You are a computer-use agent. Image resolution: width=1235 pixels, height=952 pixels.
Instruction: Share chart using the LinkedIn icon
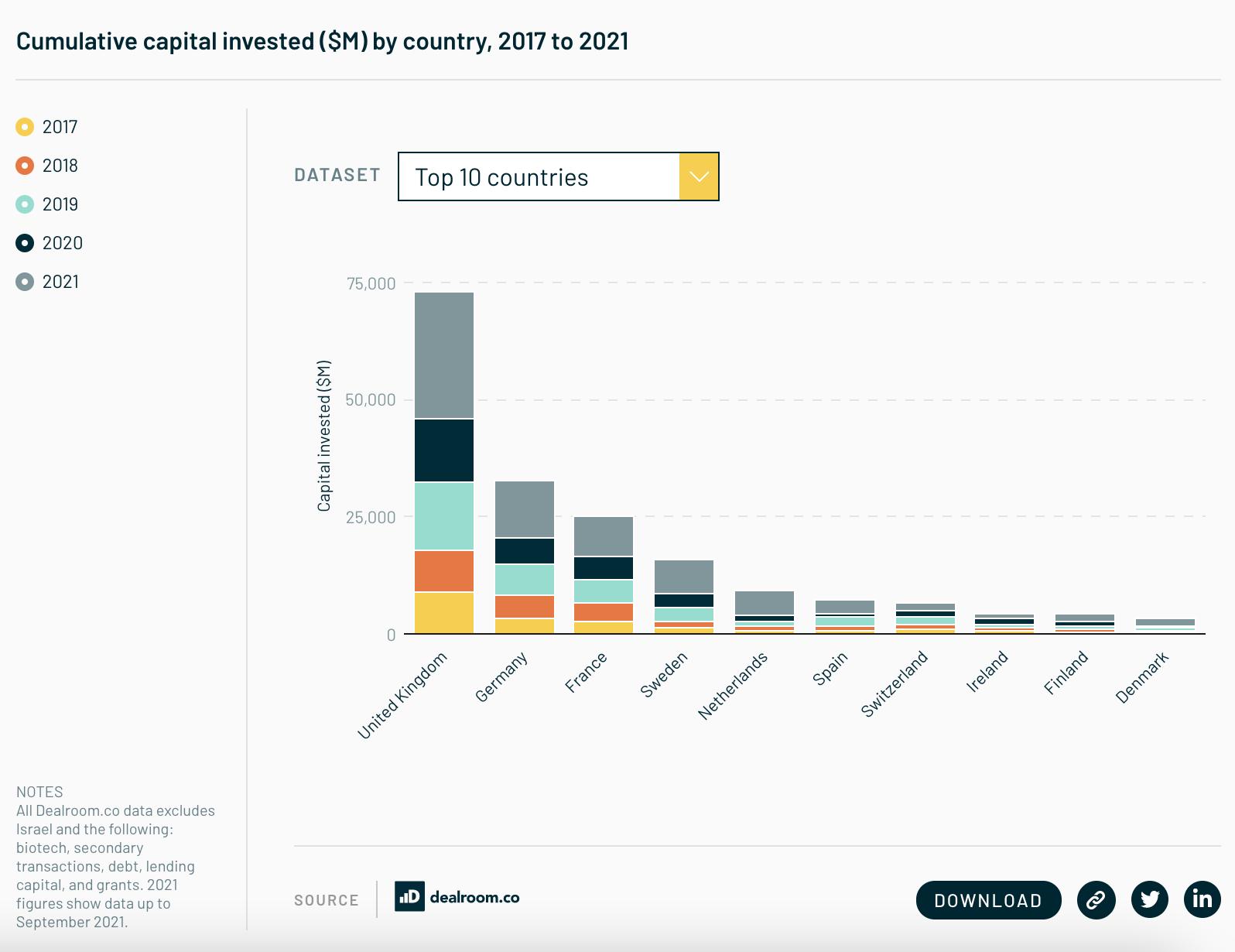click(1202, 899)
